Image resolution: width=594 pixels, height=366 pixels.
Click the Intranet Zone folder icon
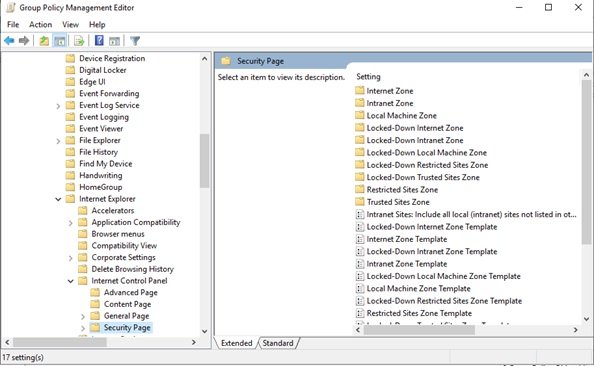360,103
